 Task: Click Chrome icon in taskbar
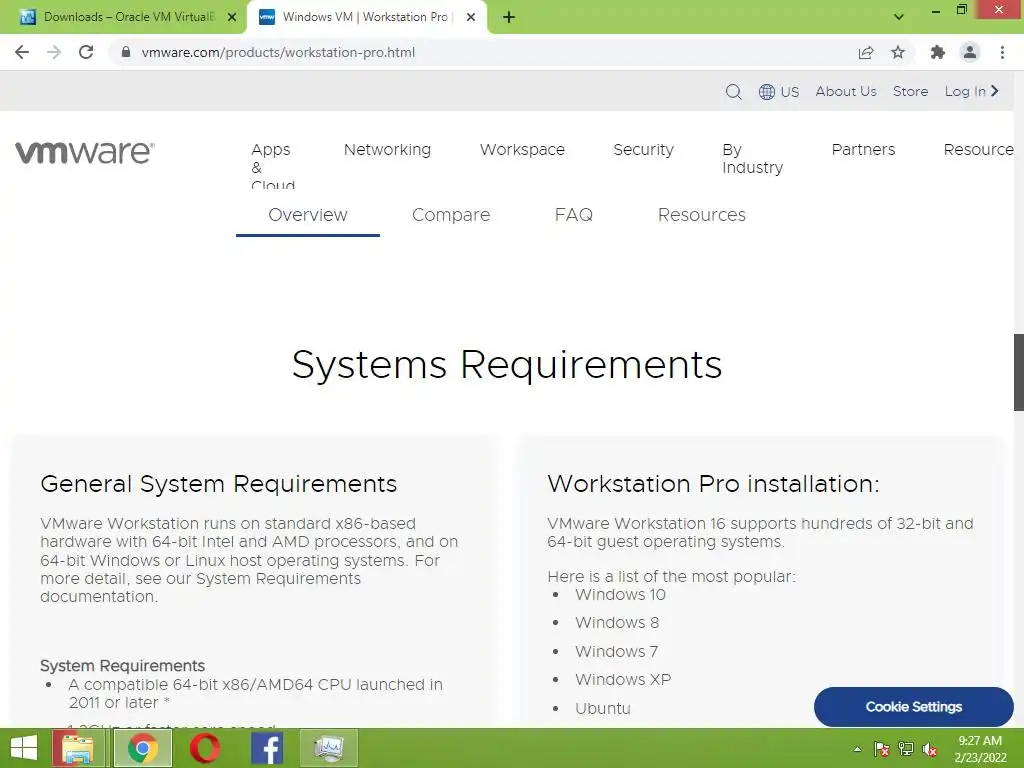coord(143,748)
